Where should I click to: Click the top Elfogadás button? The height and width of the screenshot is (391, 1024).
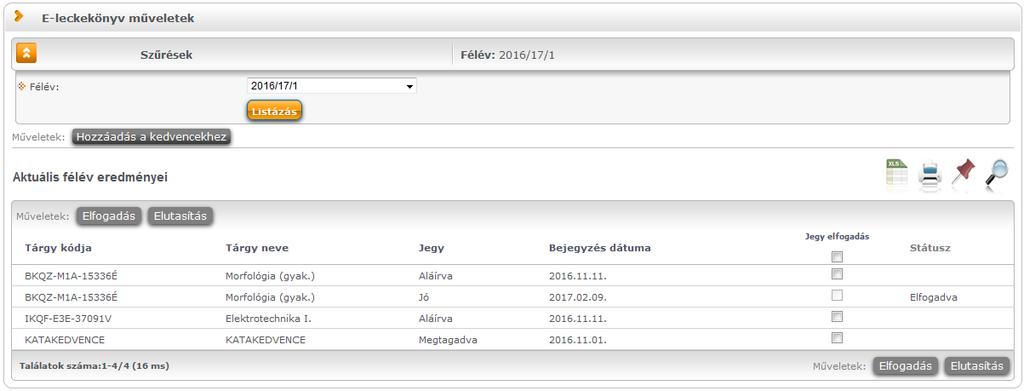(109, 216)
